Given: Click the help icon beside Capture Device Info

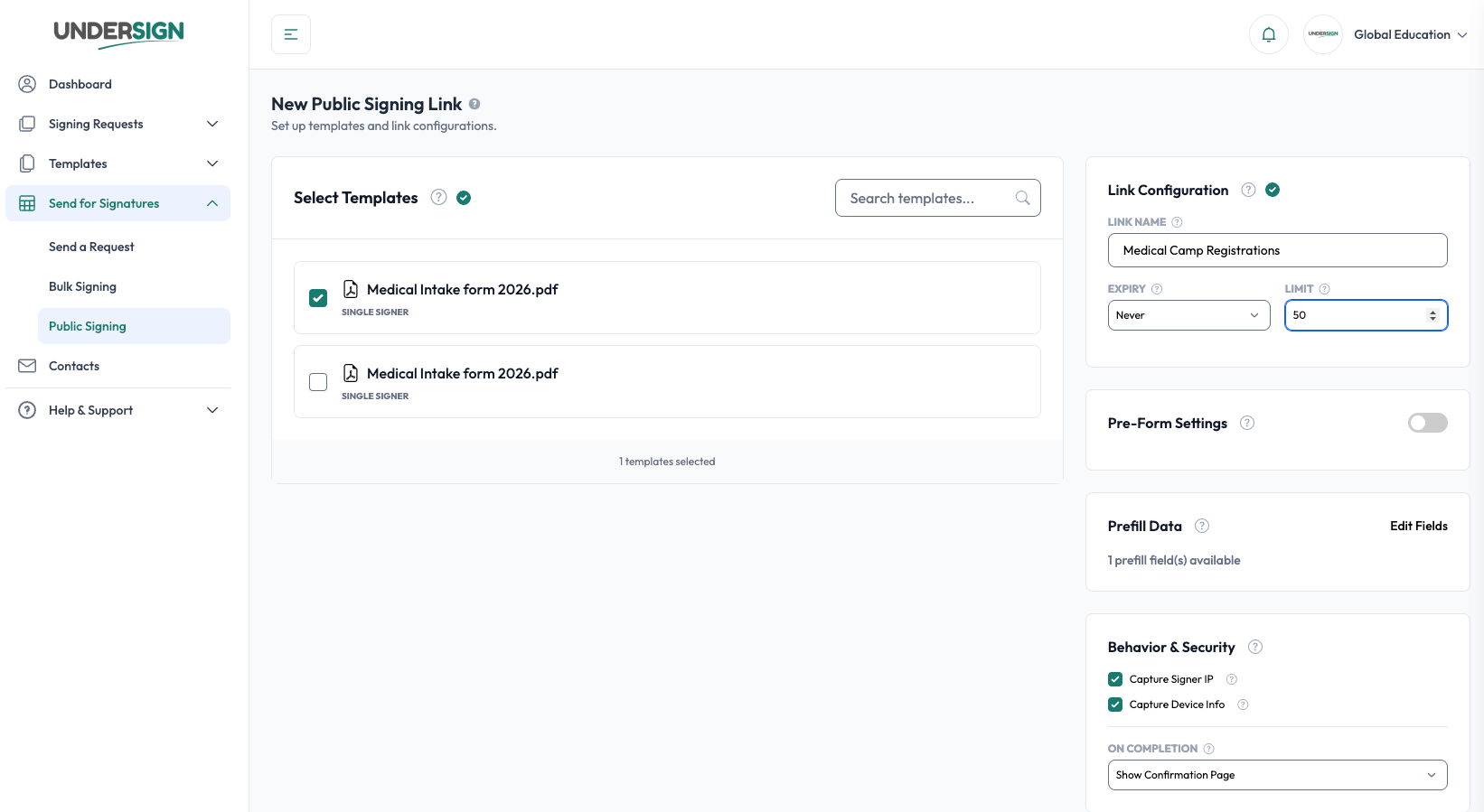Looking at the screenshot, I should pos(1243,705).
